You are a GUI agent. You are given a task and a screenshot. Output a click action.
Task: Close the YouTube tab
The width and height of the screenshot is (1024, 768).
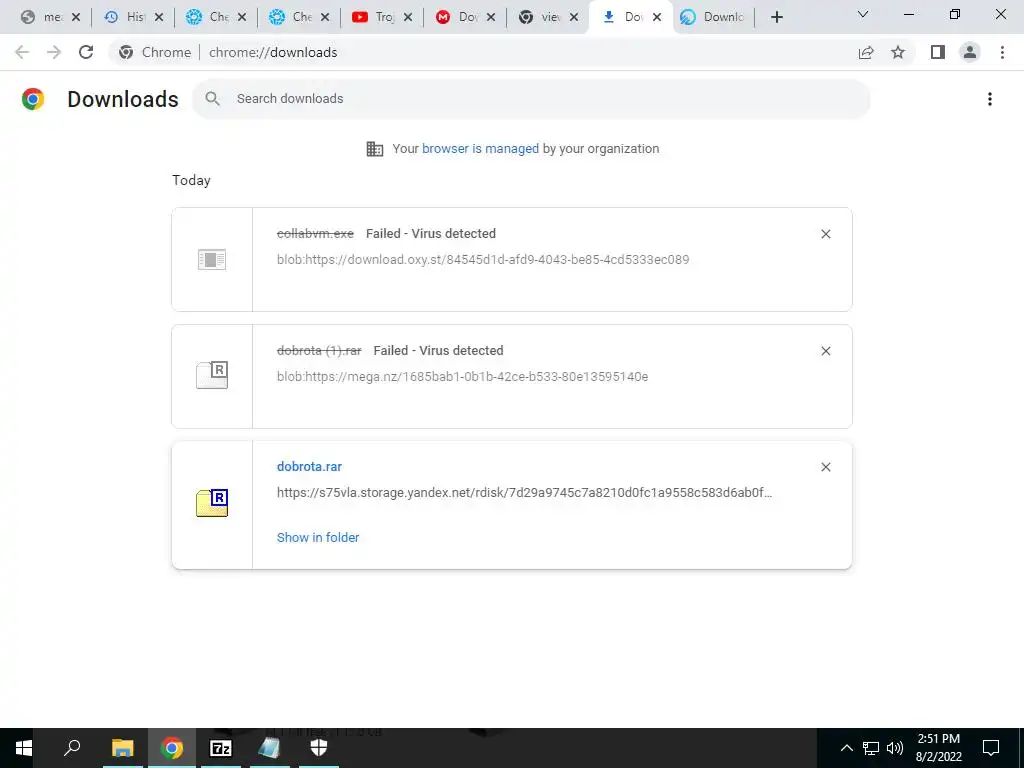coord(408,17)
